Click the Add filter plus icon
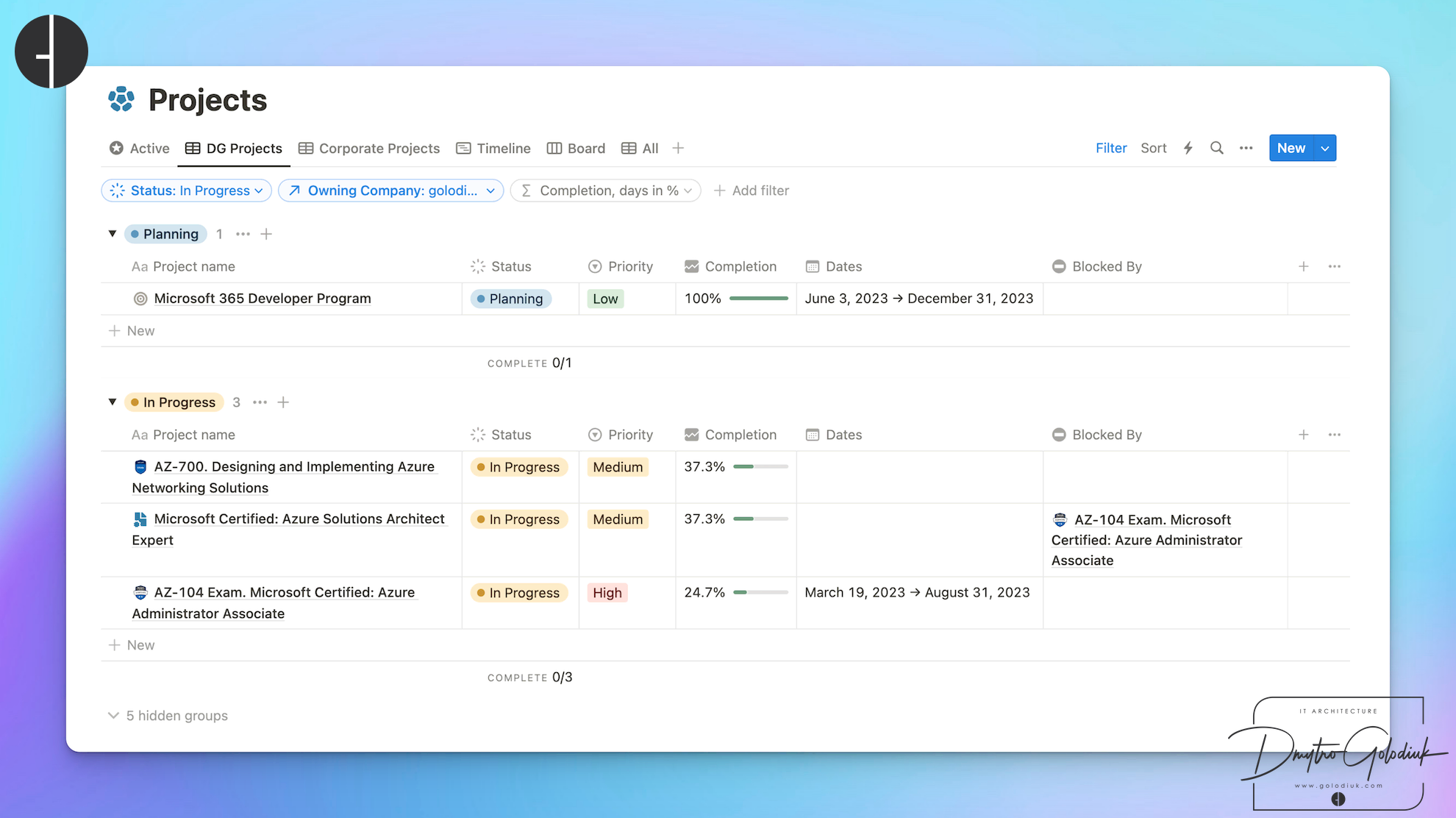The height and width of the screenshot is (818, 1456). coord(720,191)
